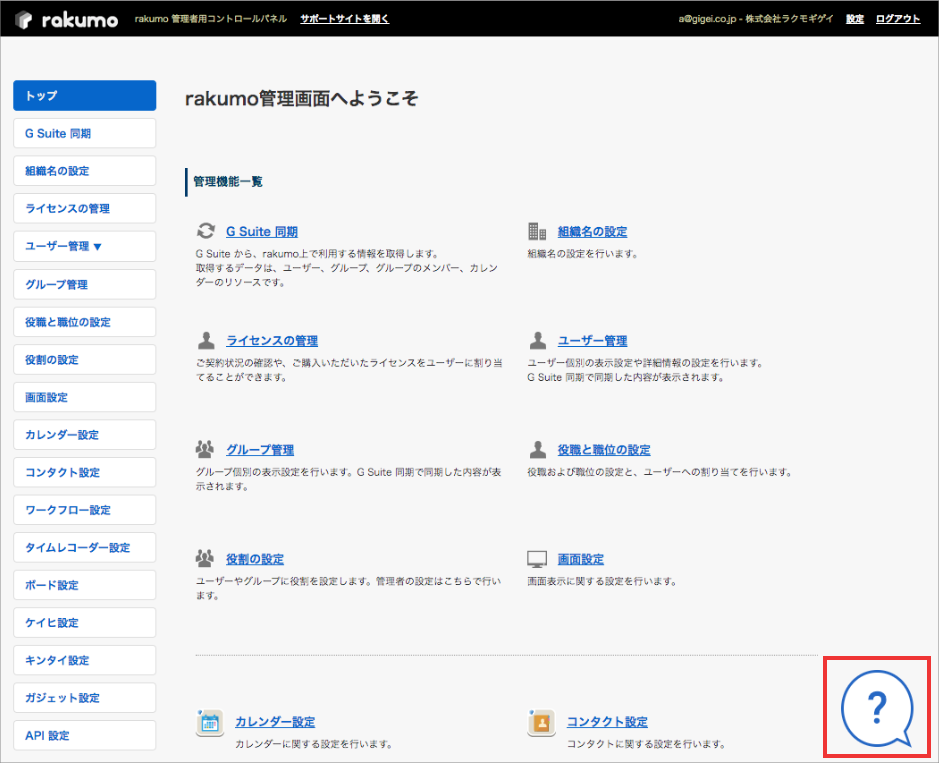Click the building icon beside 組織名の設定
Screen dimensions: 939x763
(x=537, y=231)
